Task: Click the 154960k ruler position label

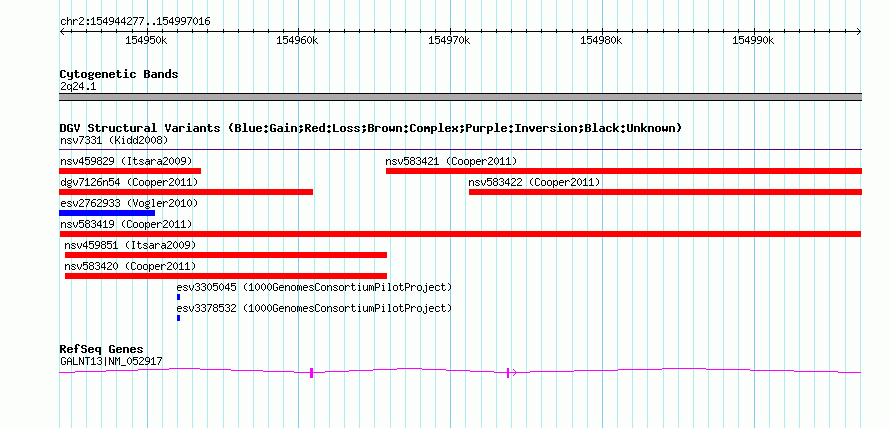Action: [x=297, y=40]
